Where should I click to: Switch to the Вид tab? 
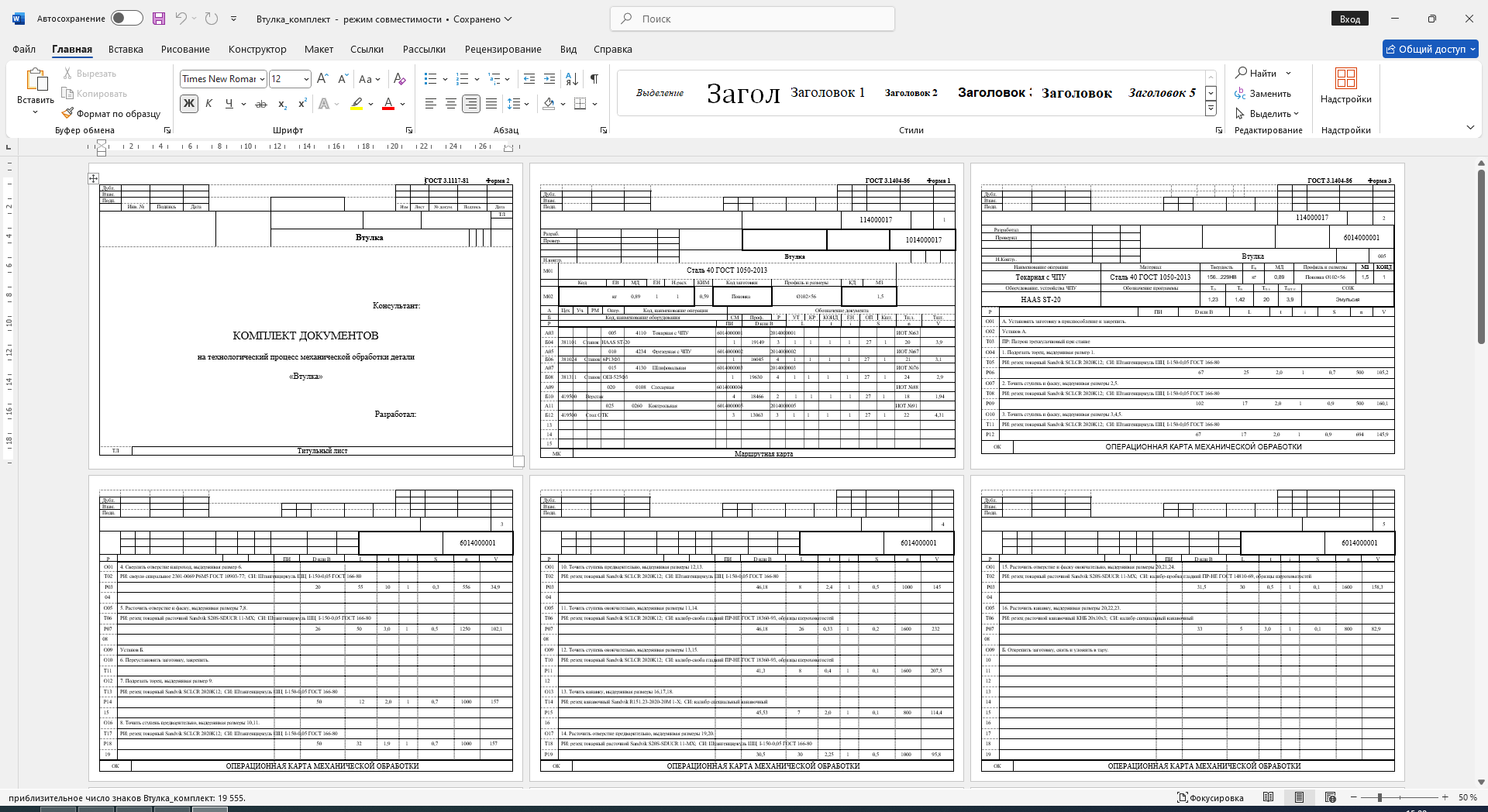pos(568,49)
